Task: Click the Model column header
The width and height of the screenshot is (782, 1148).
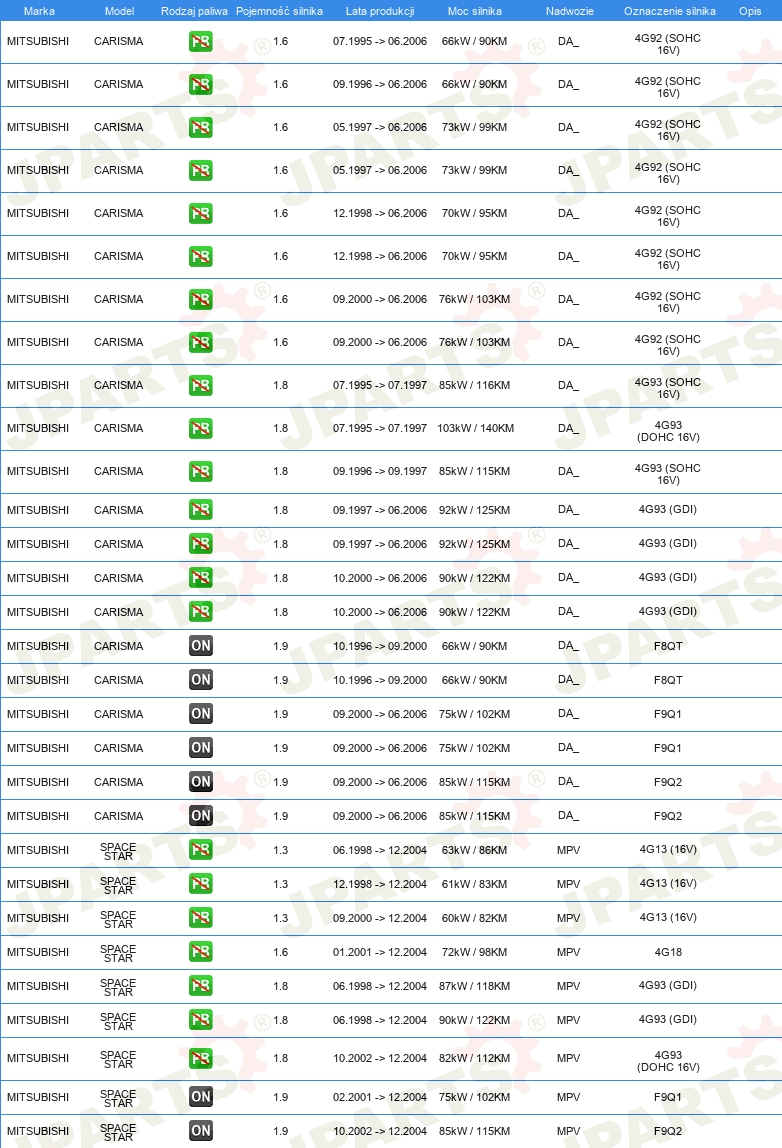Action: (119, 11)
